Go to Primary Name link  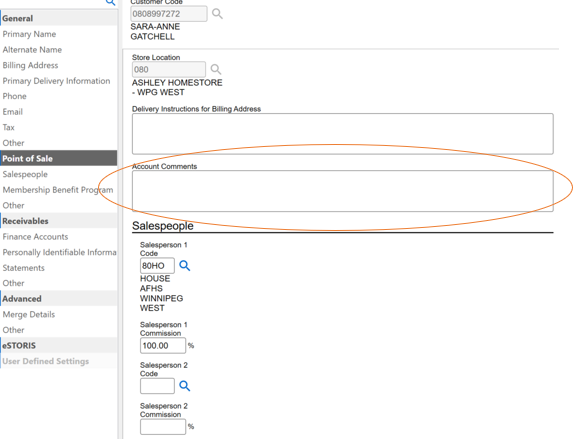(x=29, y=34)
